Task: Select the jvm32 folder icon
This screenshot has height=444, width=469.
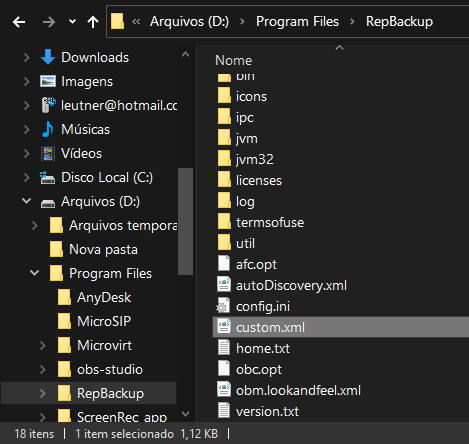Action: [224, 159]
